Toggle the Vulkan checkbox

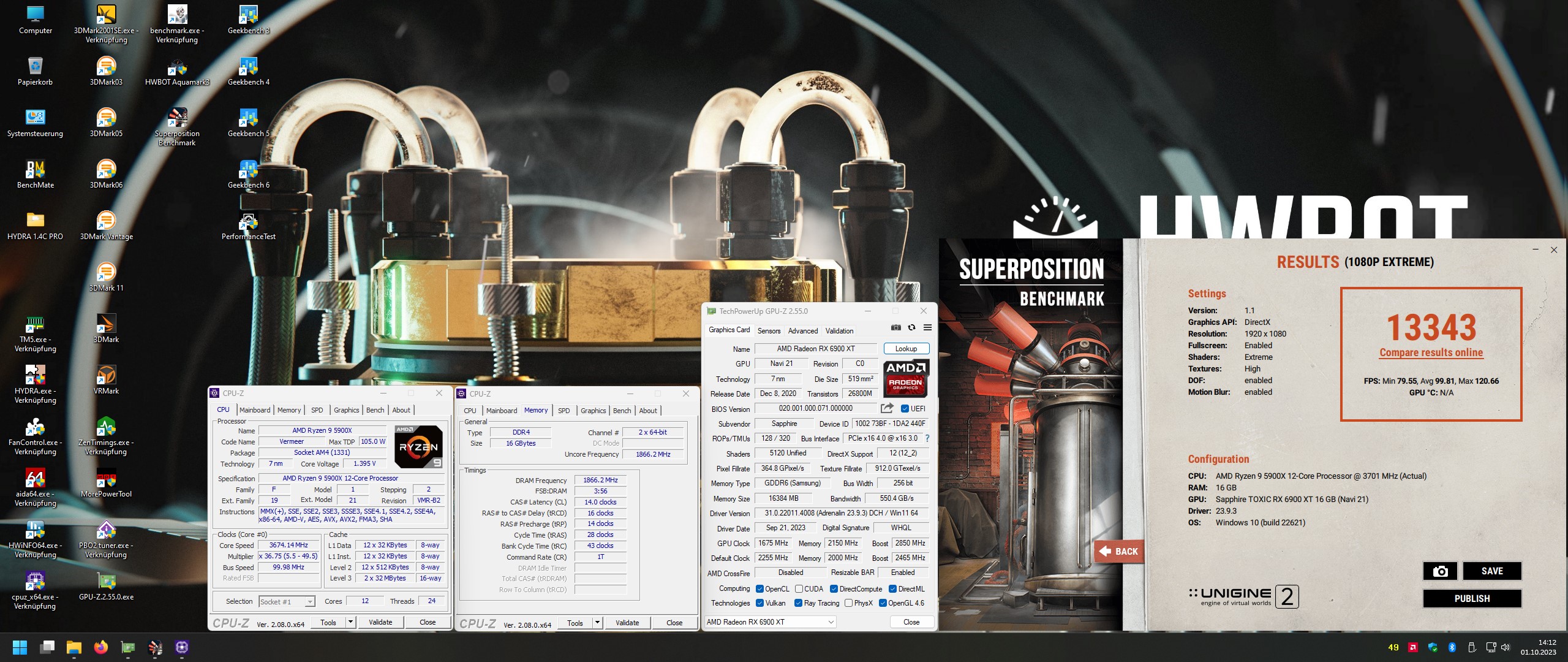tap(759, 603)
